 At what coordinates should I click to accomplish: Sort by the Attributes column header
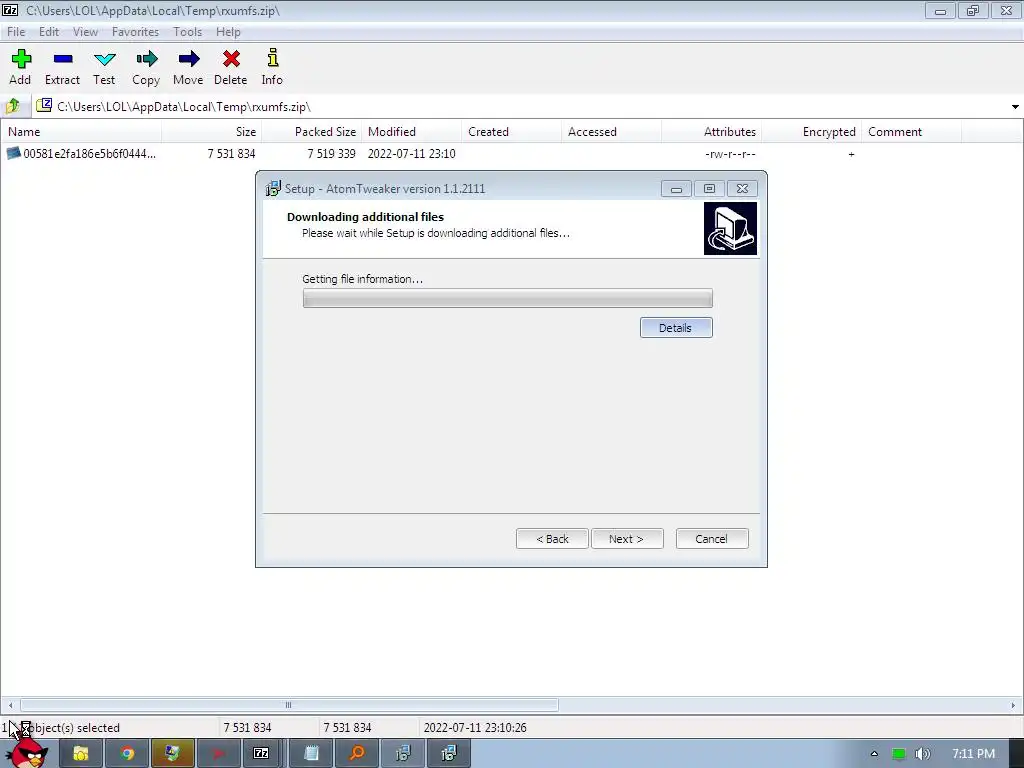point(711,131)
